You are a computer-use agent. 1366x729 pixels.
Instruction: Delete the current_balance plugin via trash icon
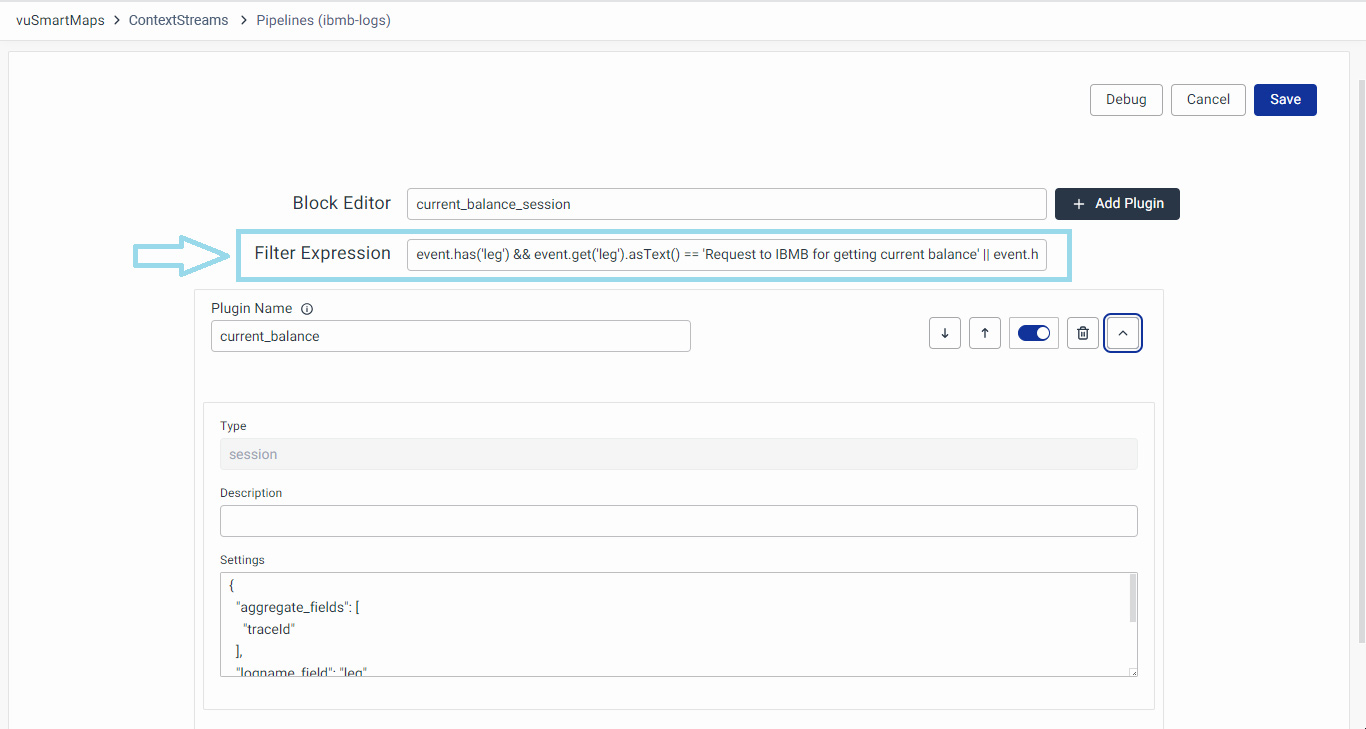(x=1083, y=333)
